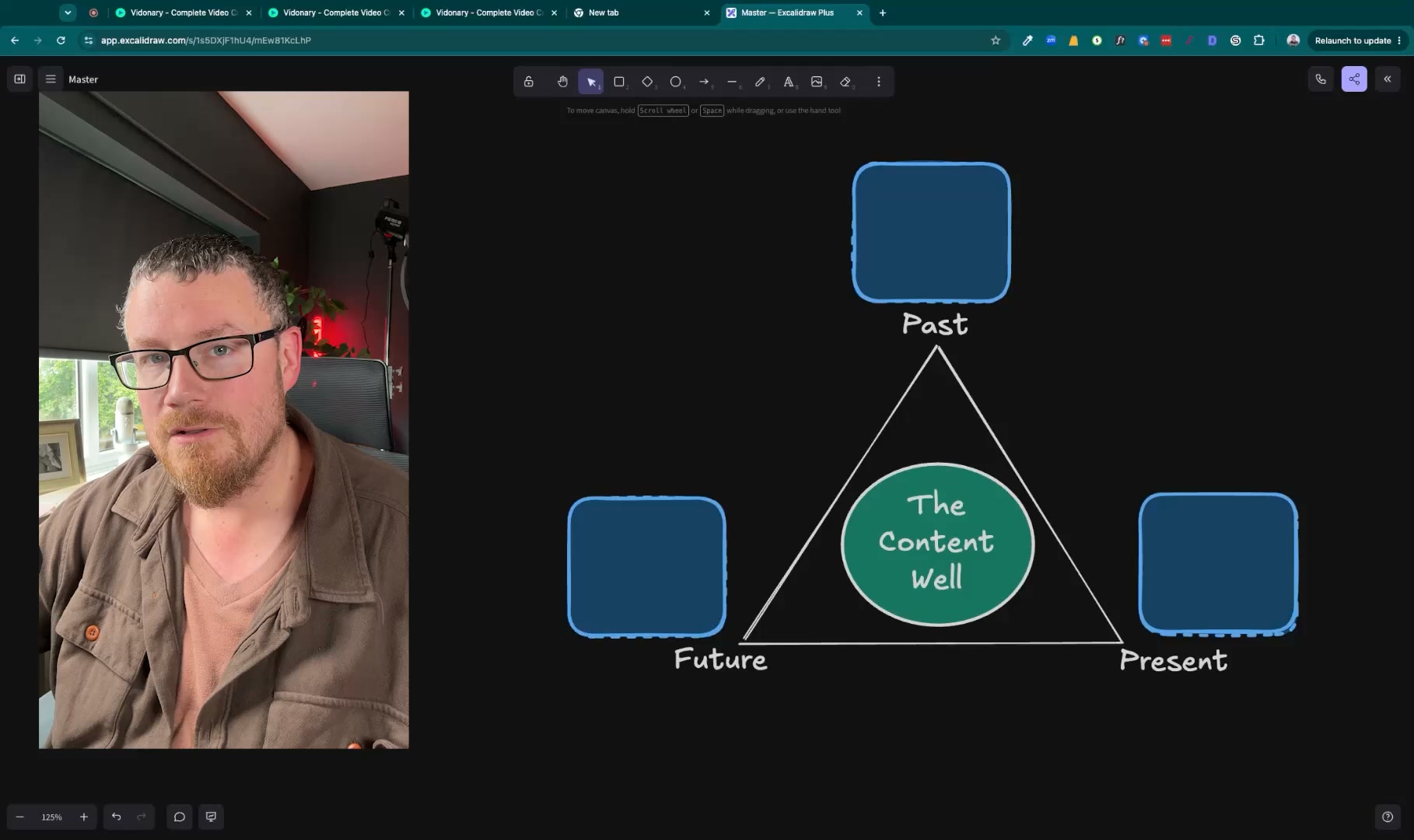Select the Insert image tool
1414x840 pixels.
pos(817,82)
